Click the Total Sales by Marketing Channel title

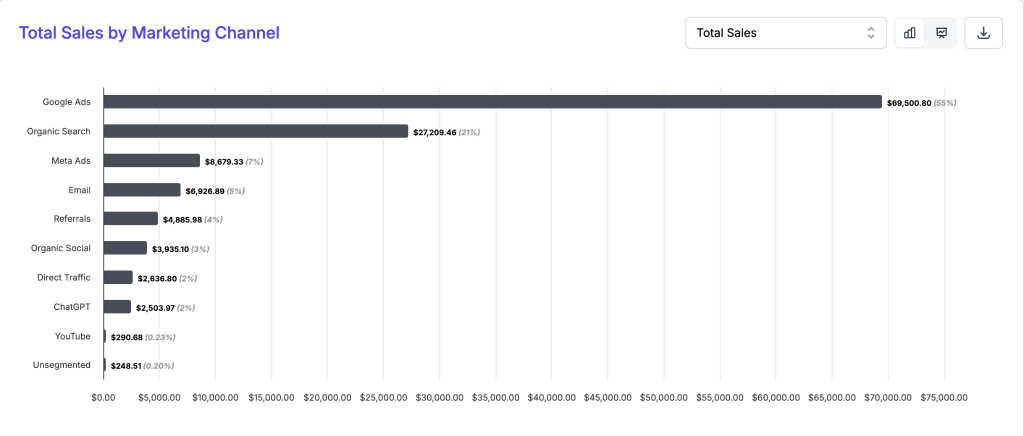pos(149,33)
